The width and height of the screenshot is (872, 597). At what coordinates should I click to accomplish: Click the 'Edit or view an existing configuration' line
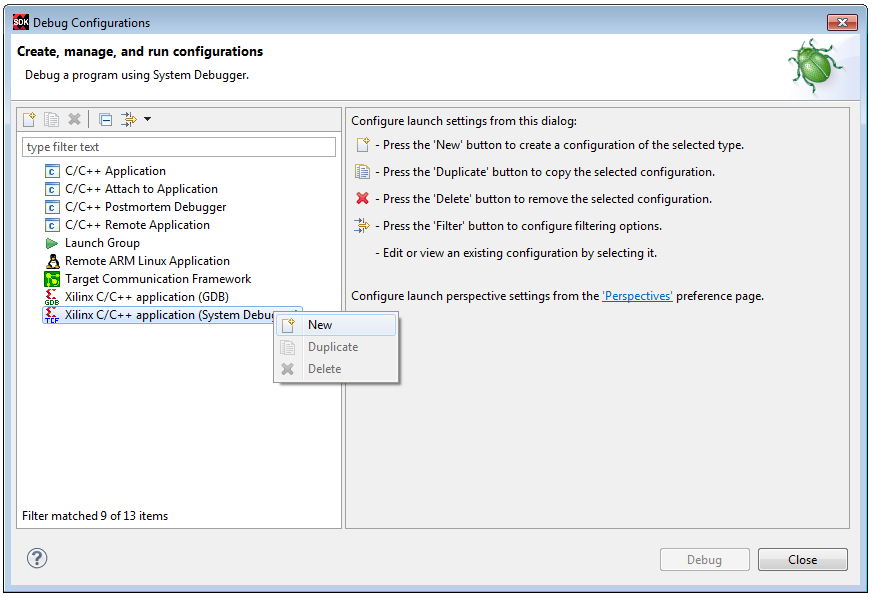[x=517, y=253]
